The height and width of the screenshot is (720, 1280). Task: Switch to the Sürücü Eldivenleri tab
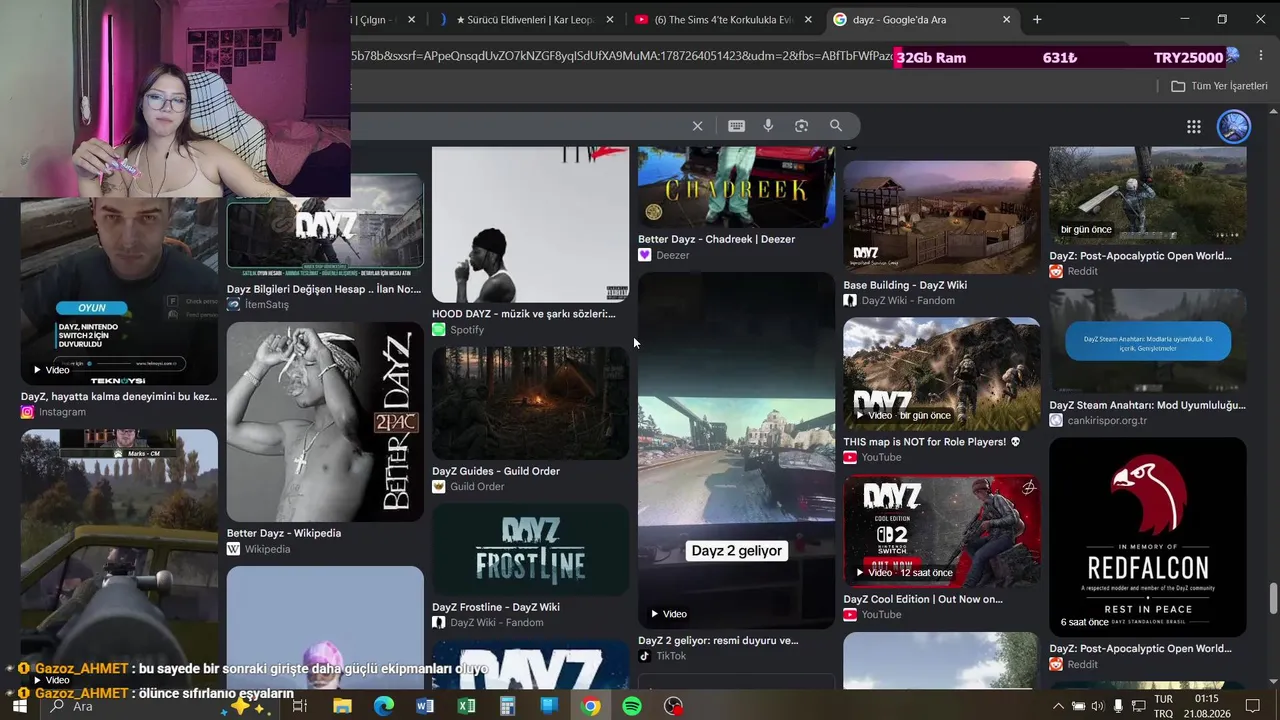(x=524, y=19)
